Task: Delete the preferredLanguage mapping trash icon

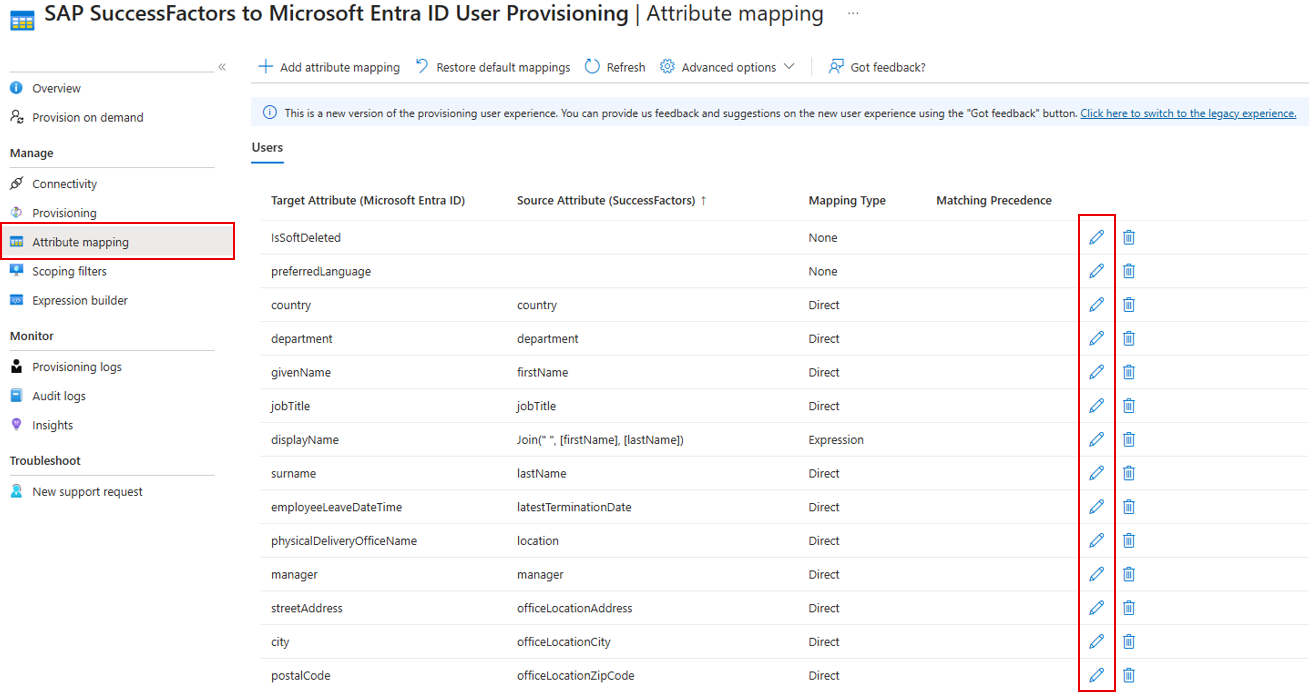Action: (1129, 271)
